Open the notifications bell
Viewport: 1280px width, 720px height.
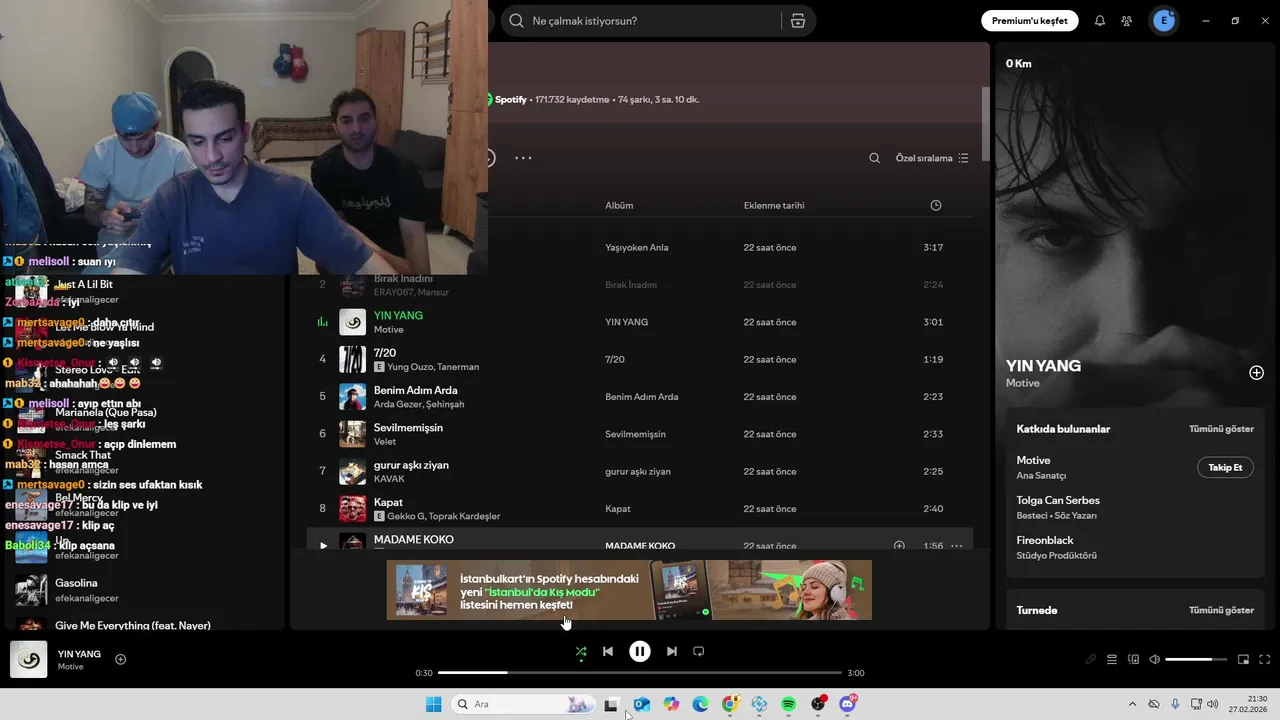pyautogui.click(x=1100, y=21)
